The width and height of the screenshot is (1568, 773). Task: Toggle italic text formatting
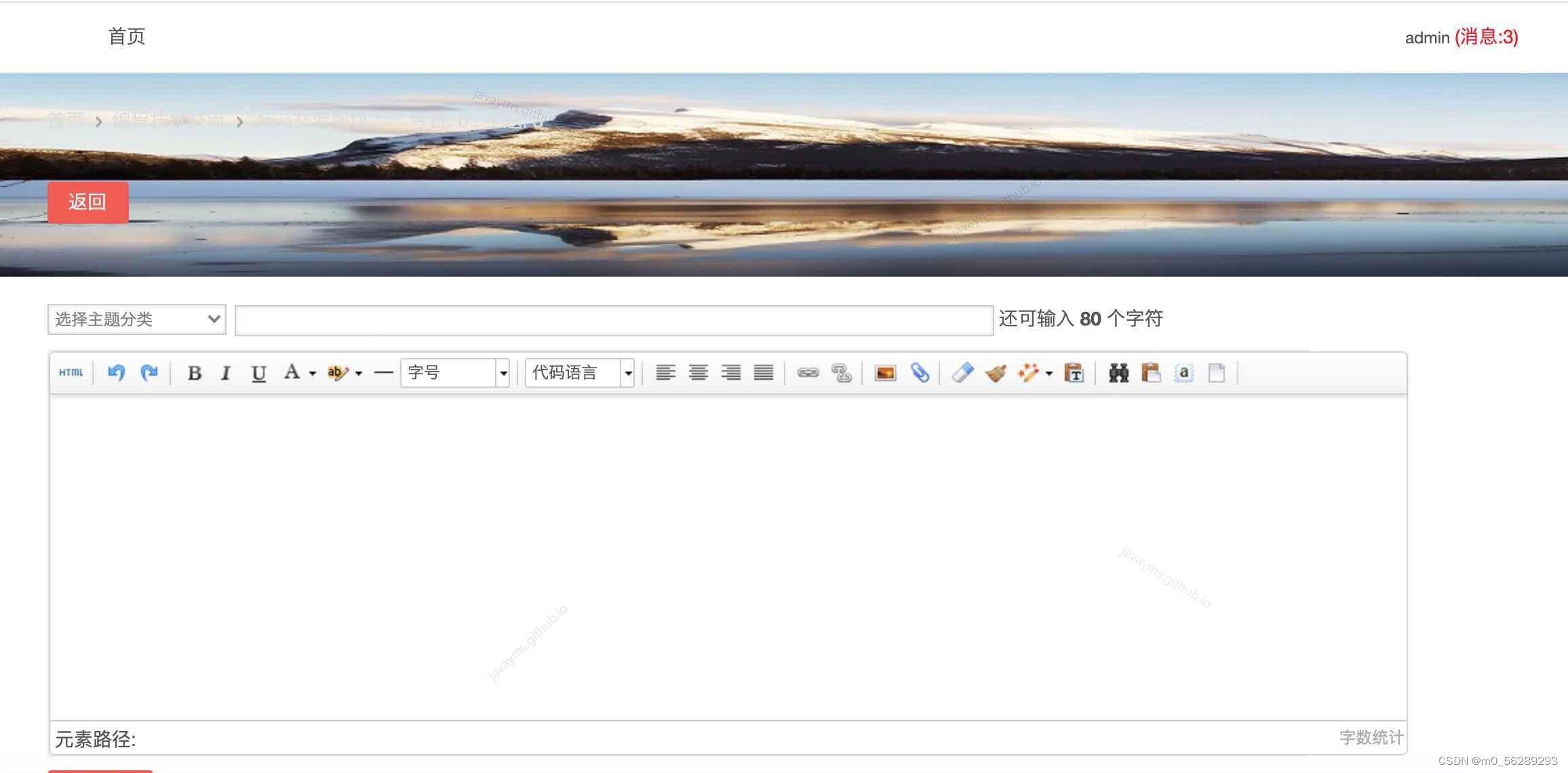226,373
